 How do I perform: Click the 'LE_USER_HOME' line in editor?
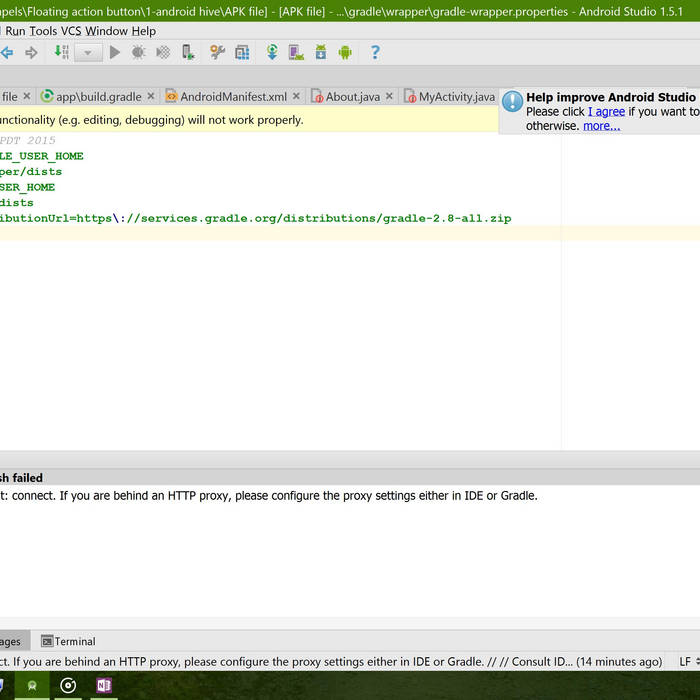point(42,156)
